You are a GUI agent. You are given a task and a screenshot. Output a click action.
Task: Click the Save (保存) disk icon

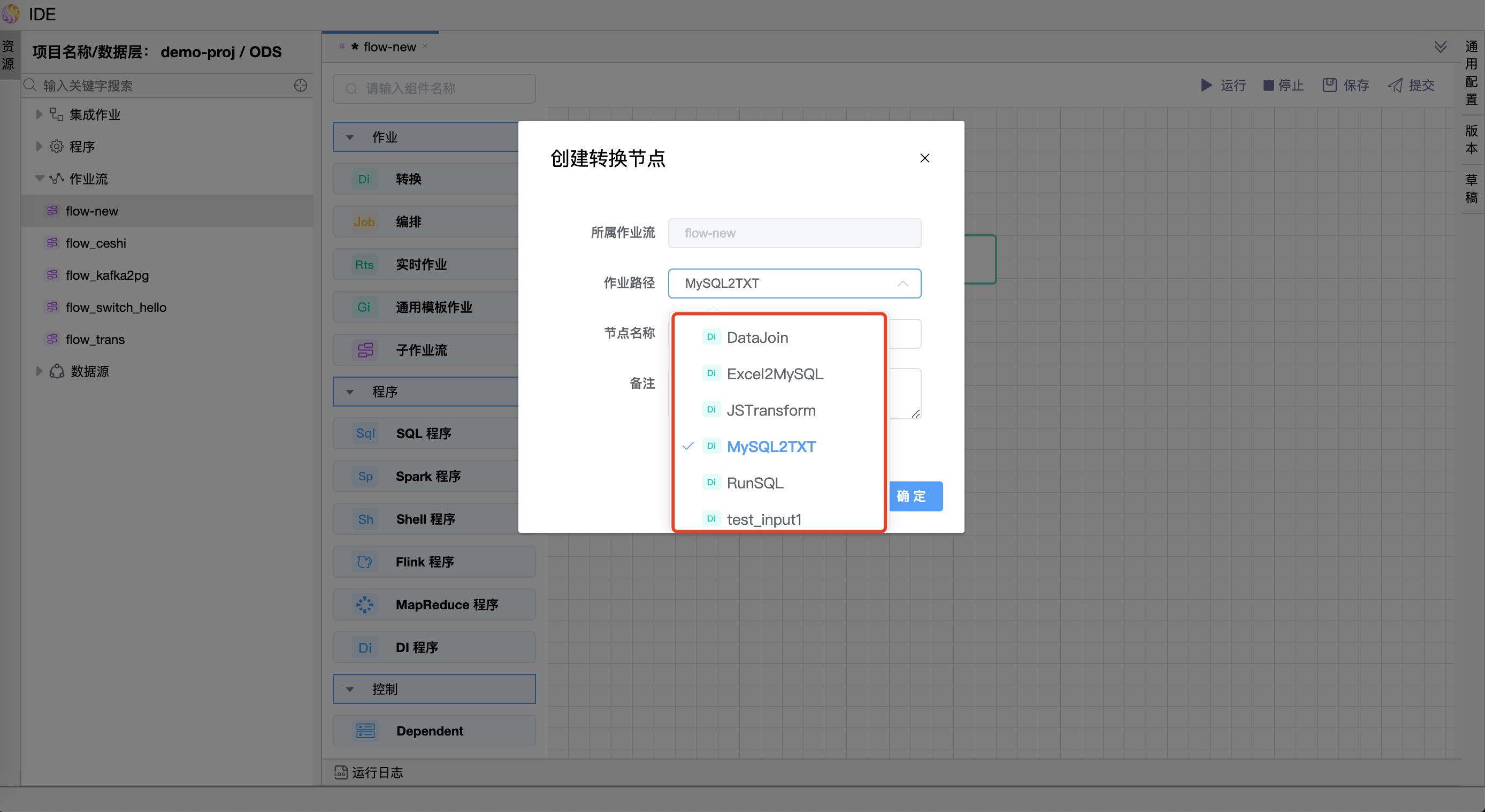(x=1329, y=85)
